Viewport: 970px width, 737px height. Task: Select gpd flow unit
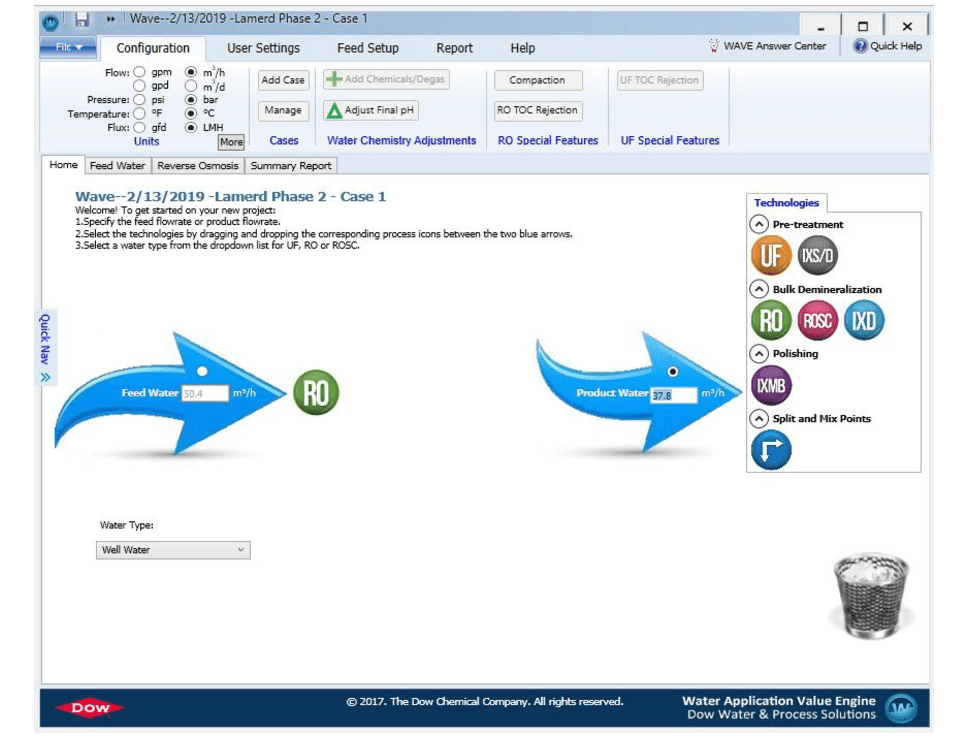tap(140, 85)
